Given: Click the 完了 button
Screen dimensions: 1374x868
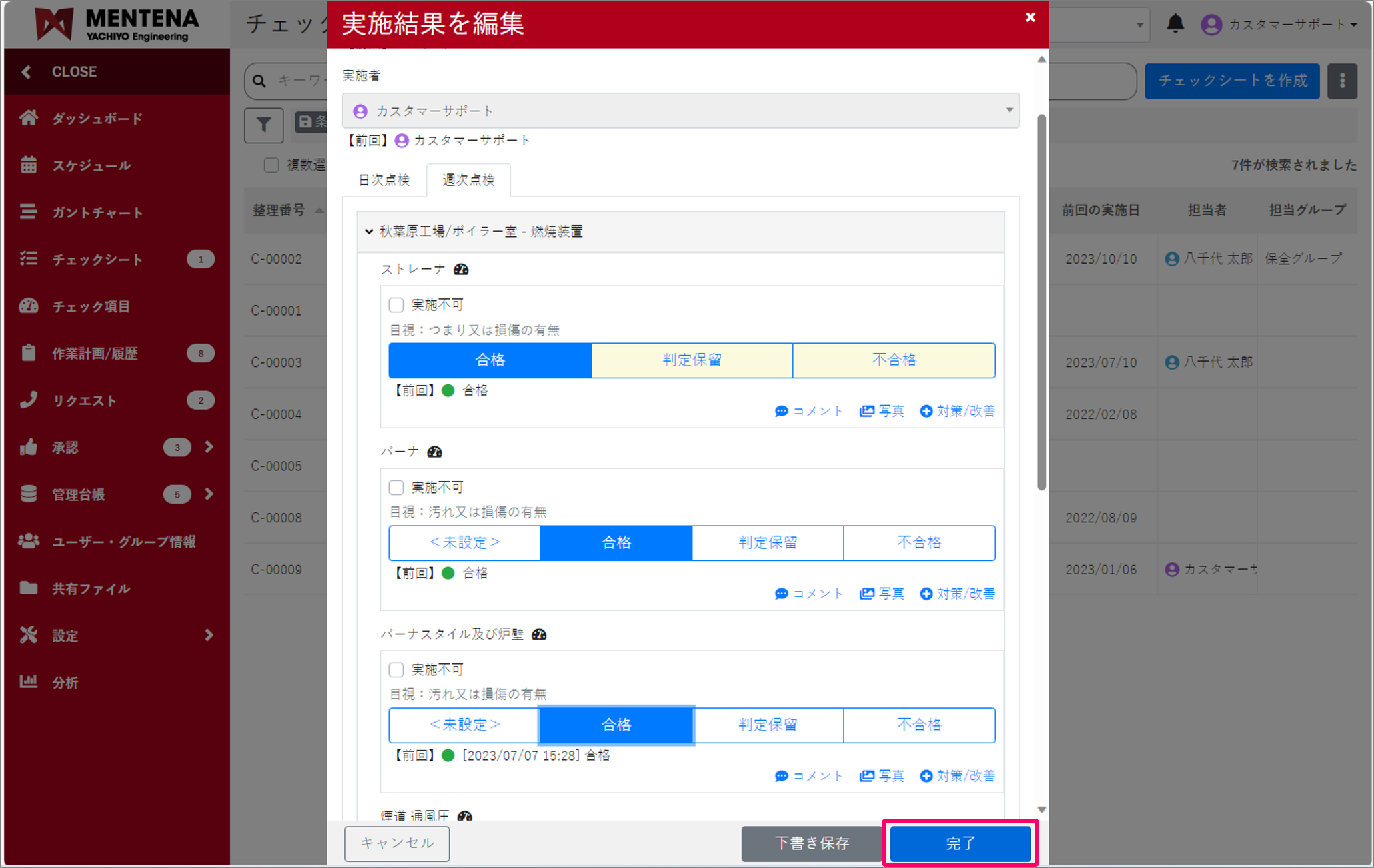Looking at the screenshot, I should 960,843.
